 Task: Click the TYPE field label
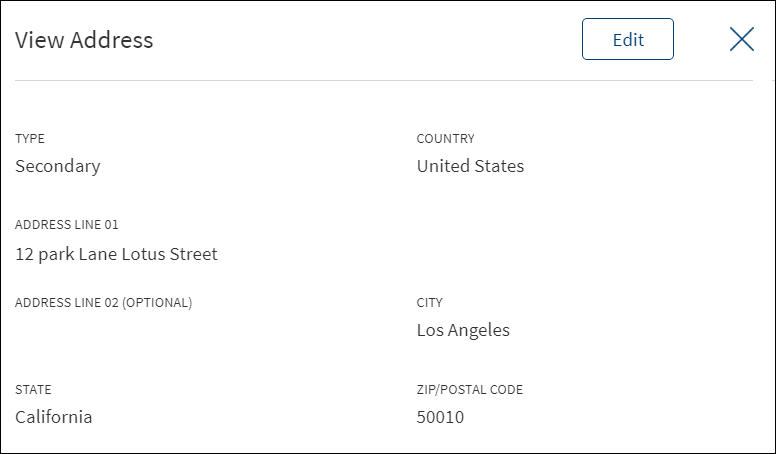tap(30, 138)
